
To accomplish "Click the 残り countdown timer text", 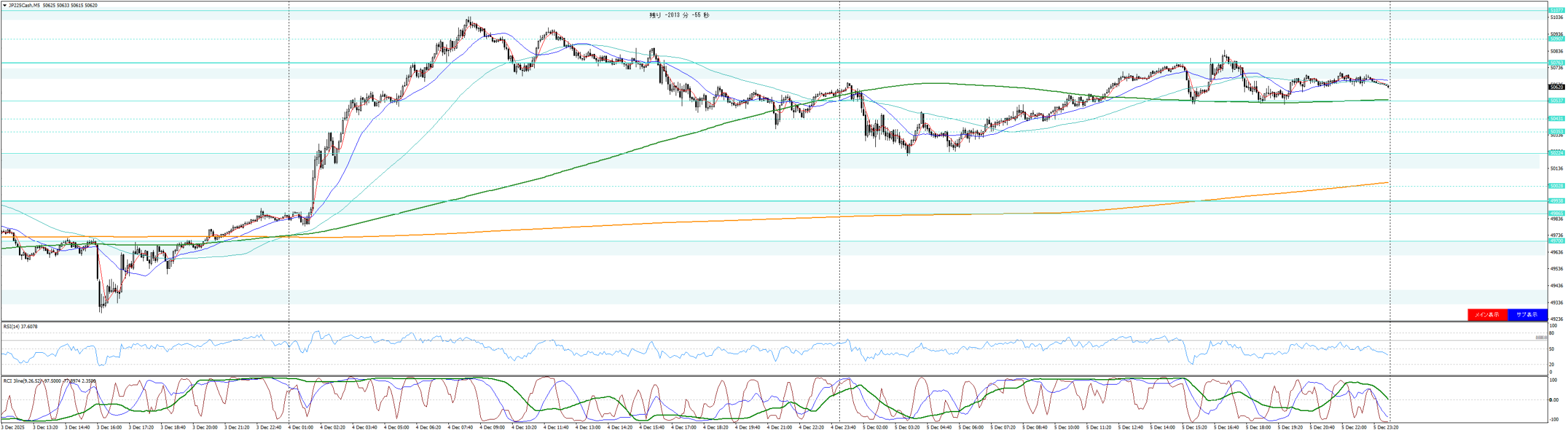I will [x=679, y=15].
